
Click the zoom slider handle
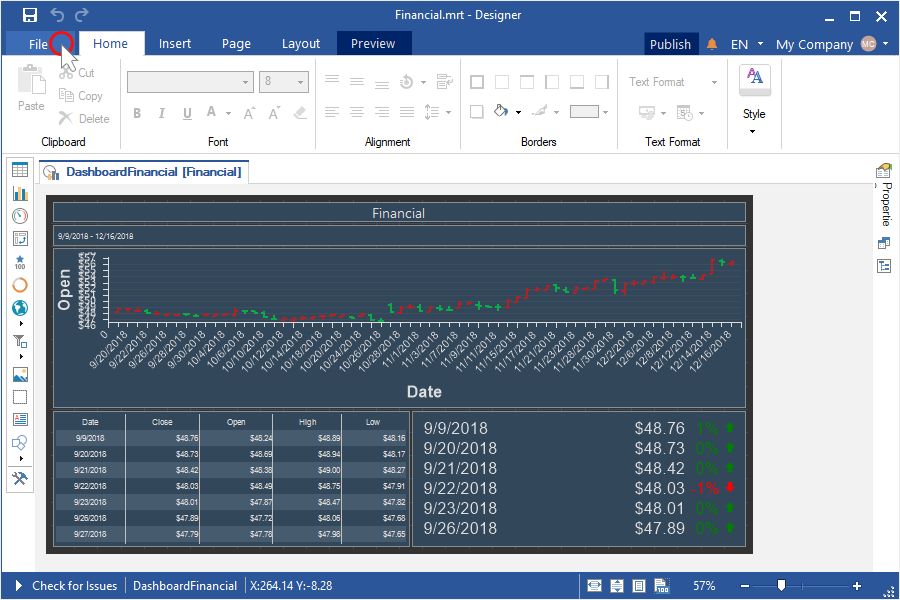[x=781, y=586]
